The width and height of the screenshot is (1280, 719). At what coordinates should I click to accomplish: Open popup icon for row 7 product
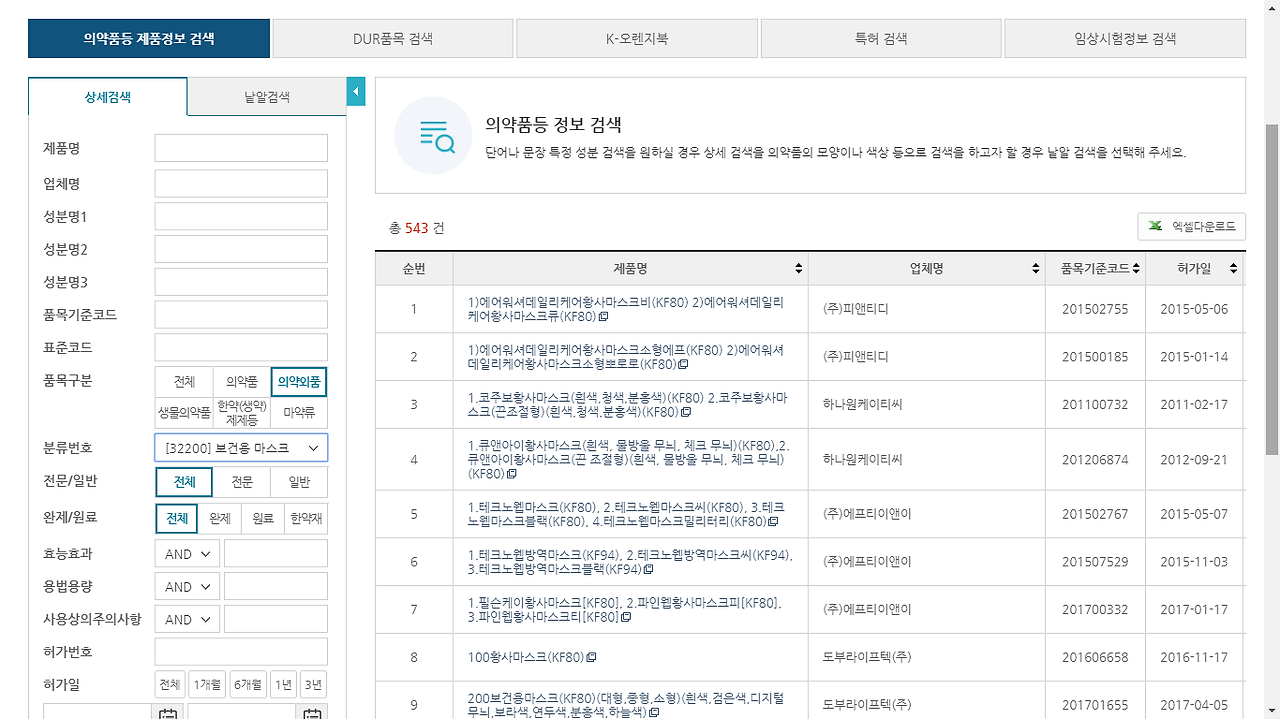point(626,617)
